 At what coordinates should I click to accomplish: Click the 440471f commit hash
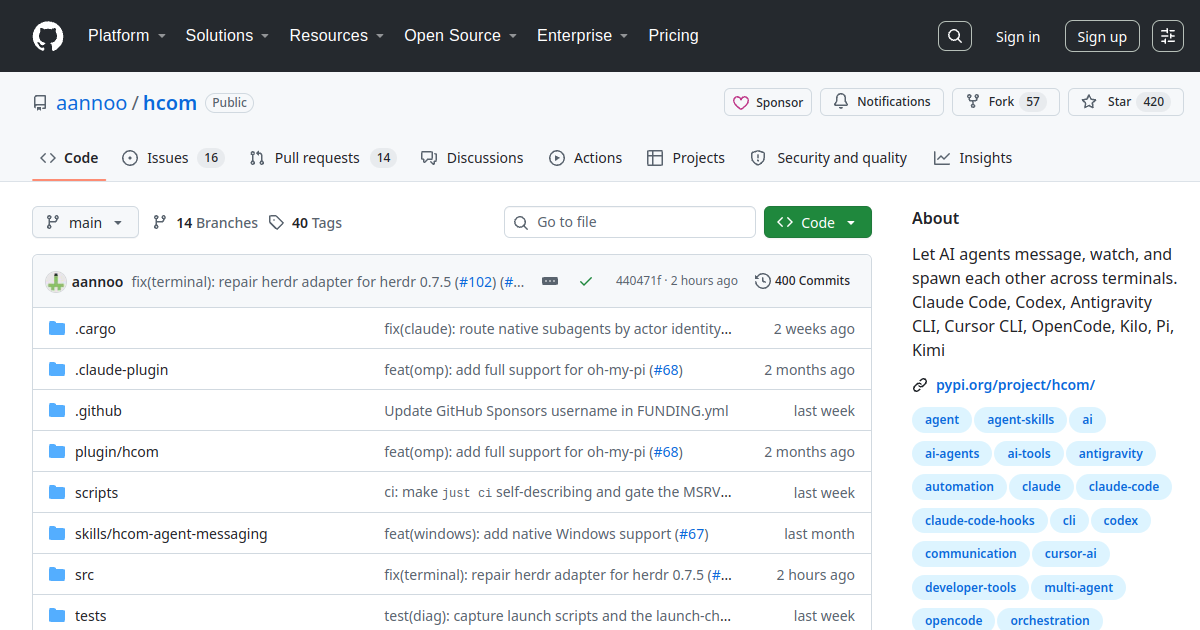coord(638,281)
